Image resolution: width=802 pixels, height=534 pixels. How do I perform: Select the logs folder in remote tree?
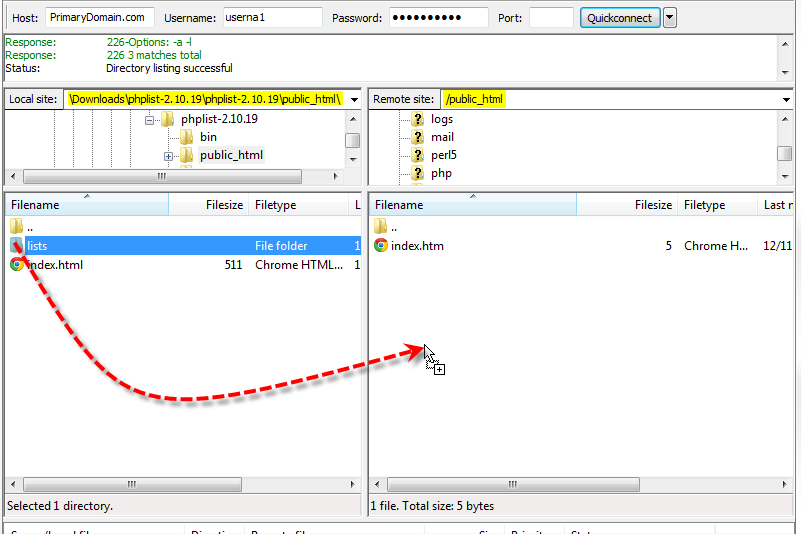[x=441, y=119]
